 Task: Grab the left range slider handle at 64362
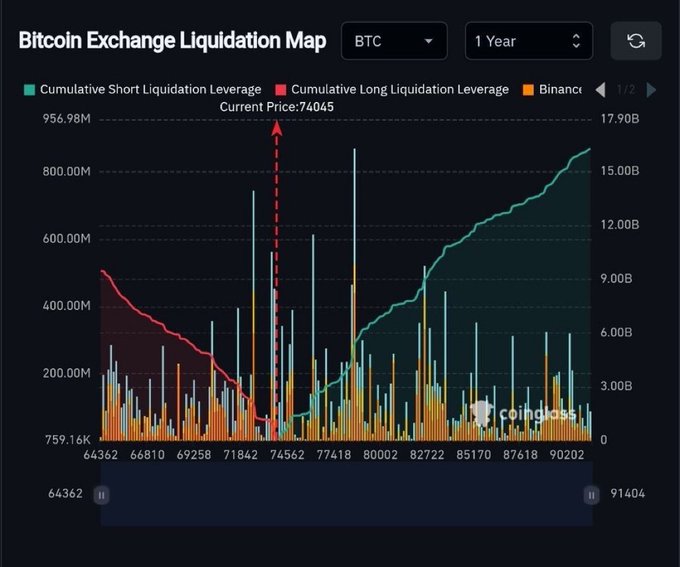point(101,495)
